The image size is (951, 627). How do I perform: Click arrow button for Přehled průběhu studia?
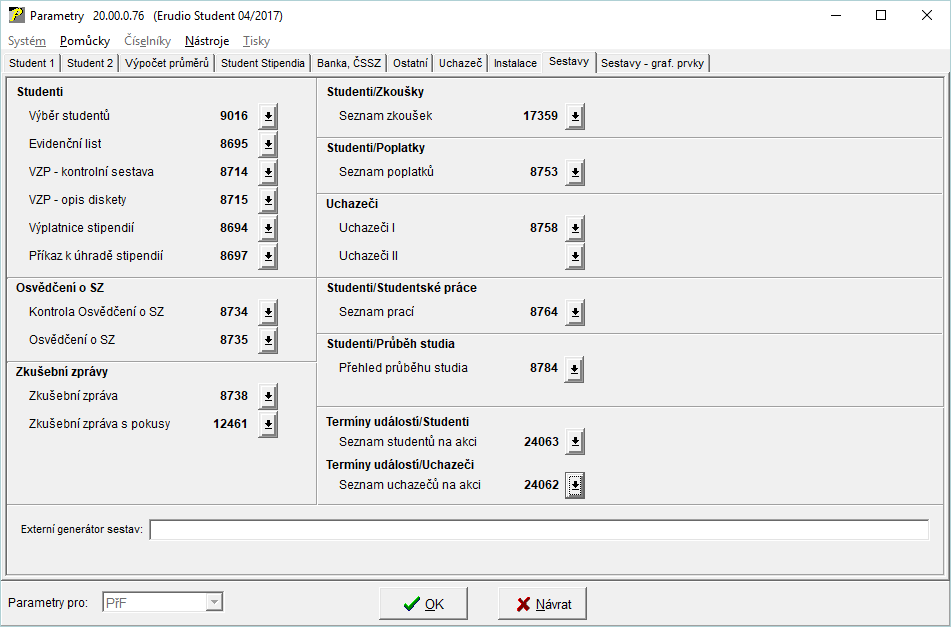(574, 368)
